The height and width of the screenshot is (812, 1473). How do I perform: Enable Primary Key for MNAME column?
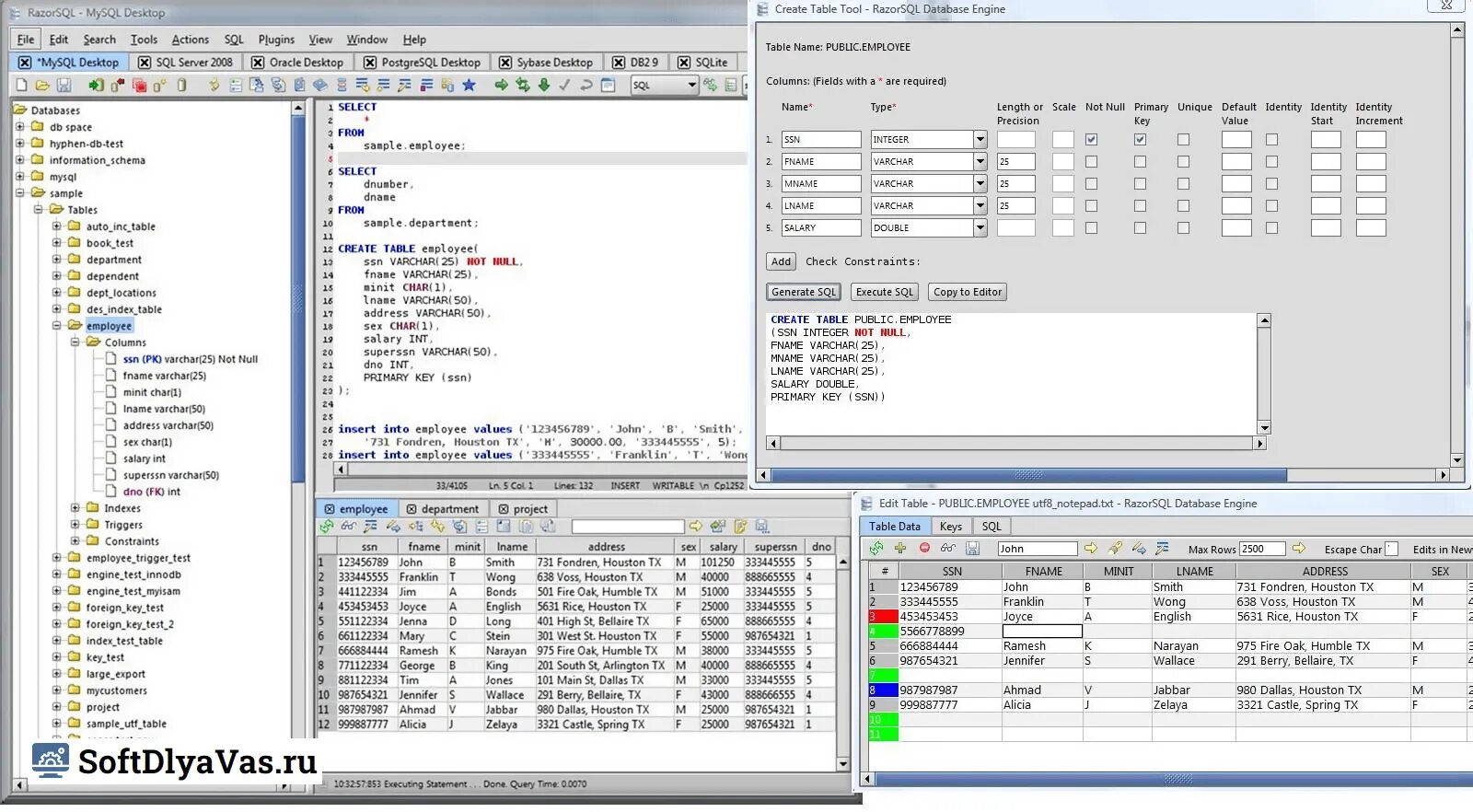pos(1140,184)
